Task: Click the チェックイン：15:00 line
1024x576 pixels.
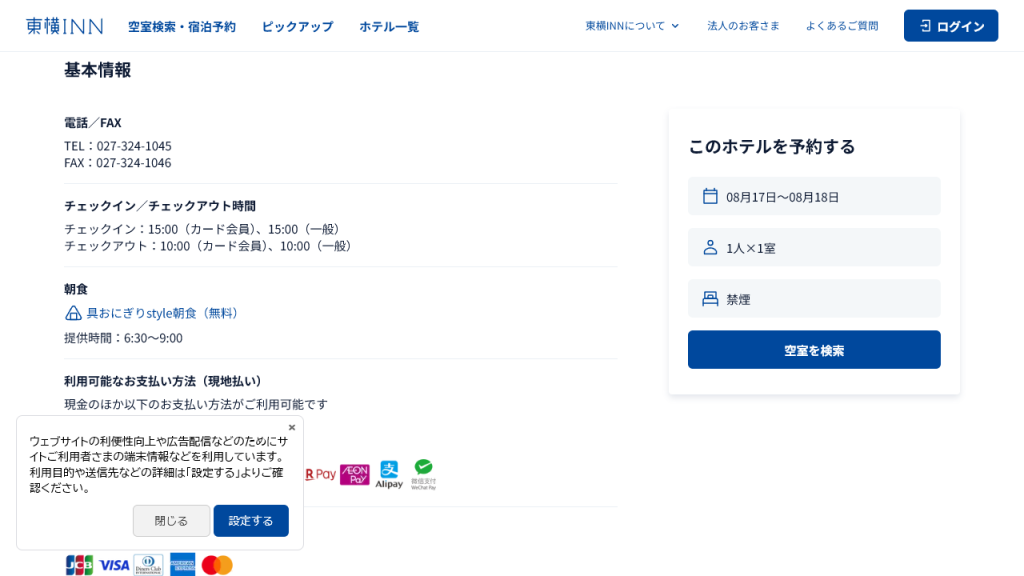Action: [x=204, y=229]
